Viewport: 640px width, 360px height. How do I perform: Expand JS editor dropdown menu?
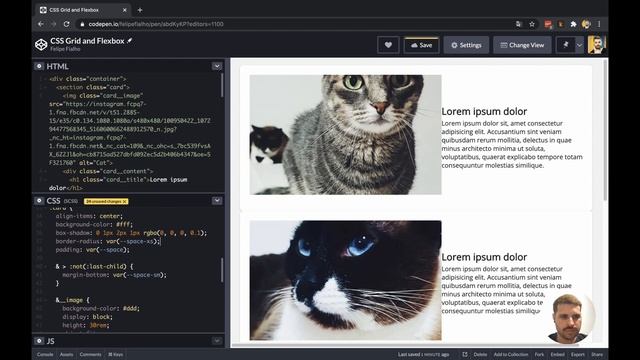click(x=217, y=340)
